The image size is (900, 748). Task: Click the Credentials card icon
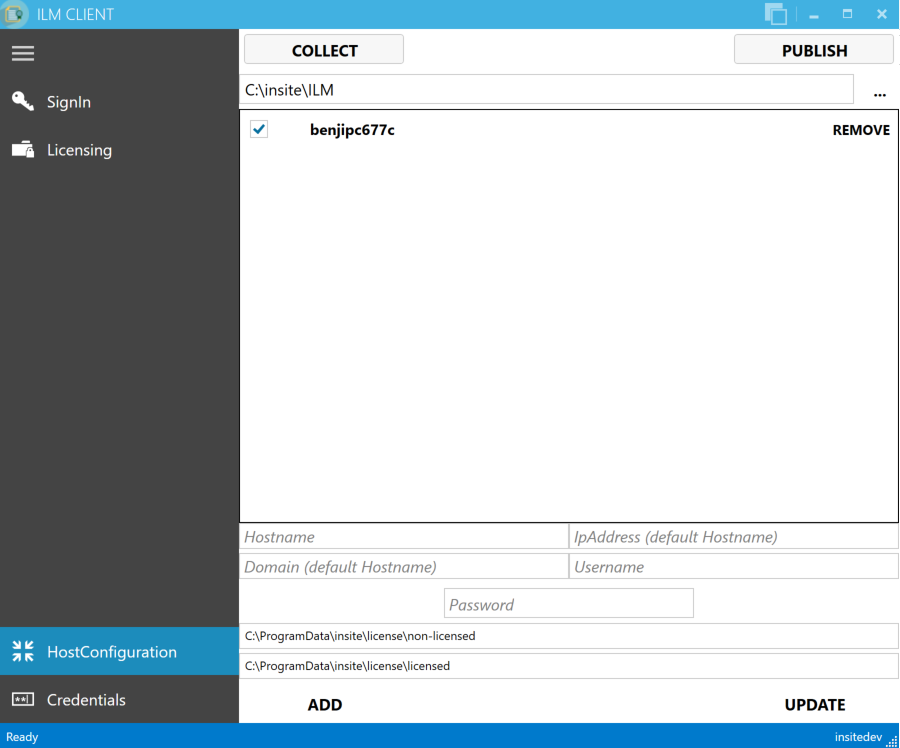pyautogui.click(x=22, y=699)
